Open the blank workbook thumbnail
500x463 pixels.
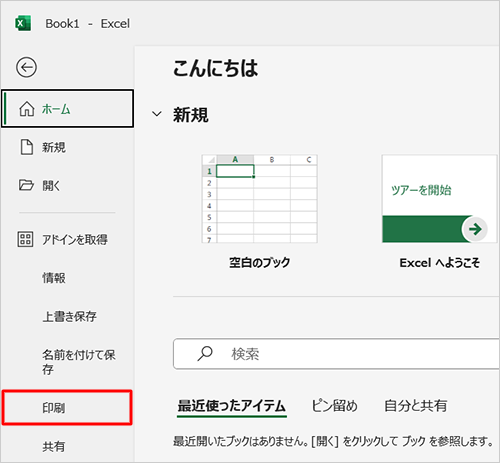tap(259, 199)
